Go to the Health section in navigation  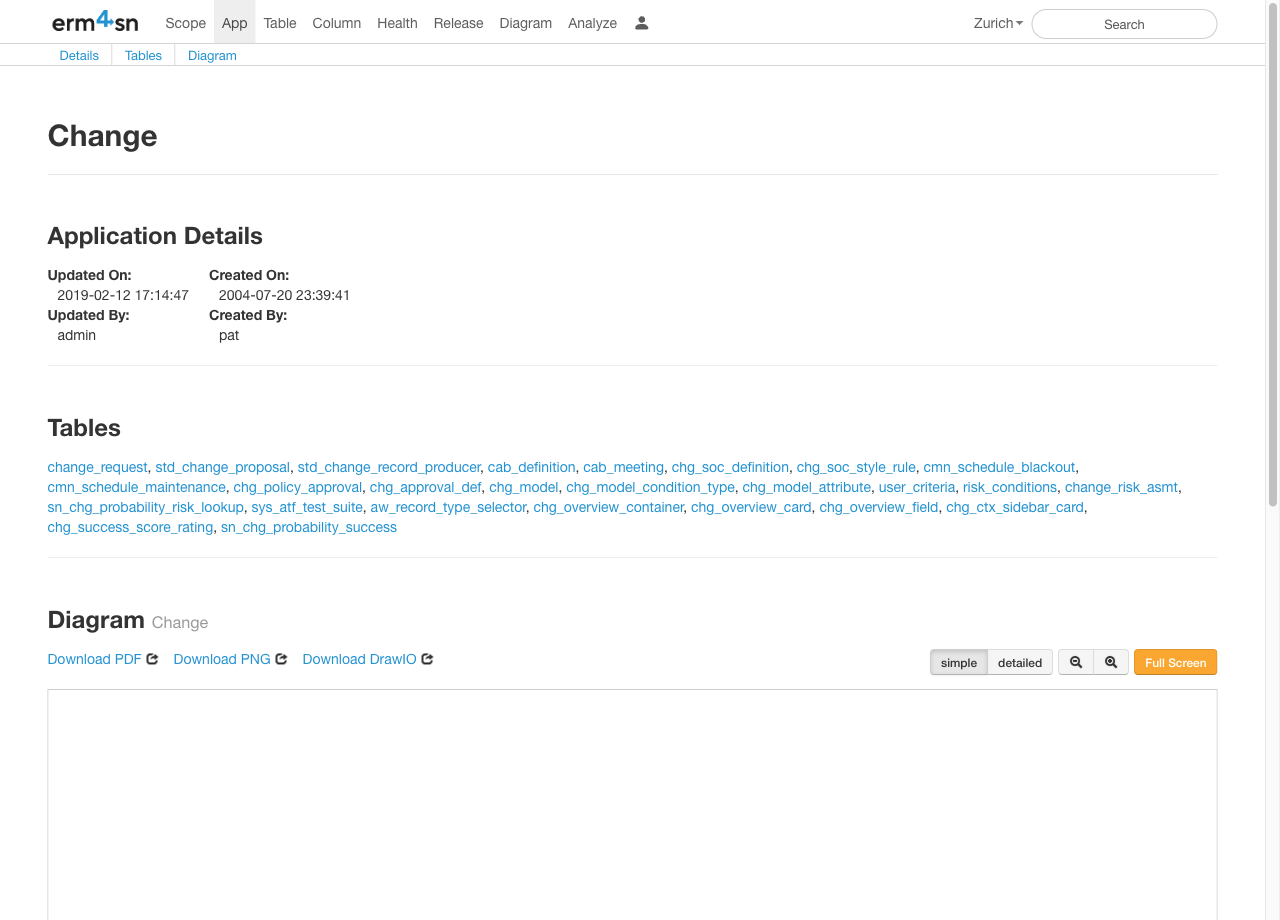click(397, 23)
